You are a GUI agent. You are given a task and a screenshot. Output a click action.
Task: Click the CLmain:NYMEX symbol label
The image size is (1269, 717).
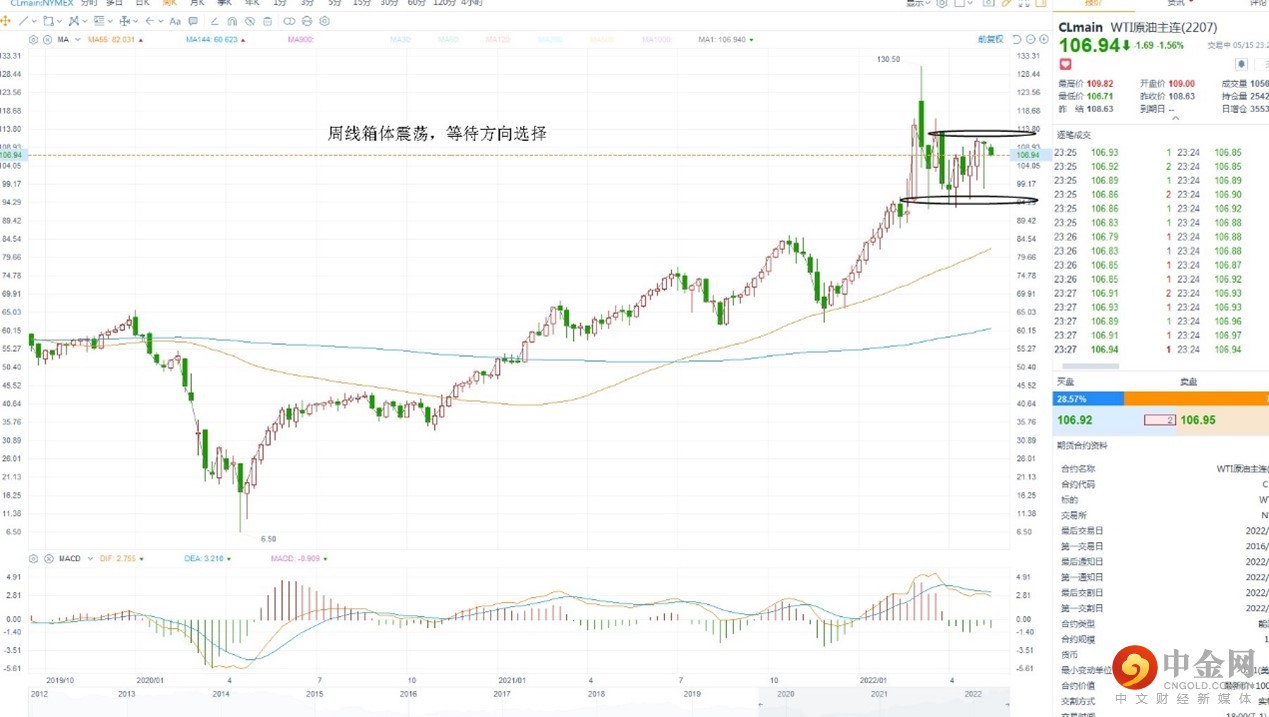[x=41, y=3]
